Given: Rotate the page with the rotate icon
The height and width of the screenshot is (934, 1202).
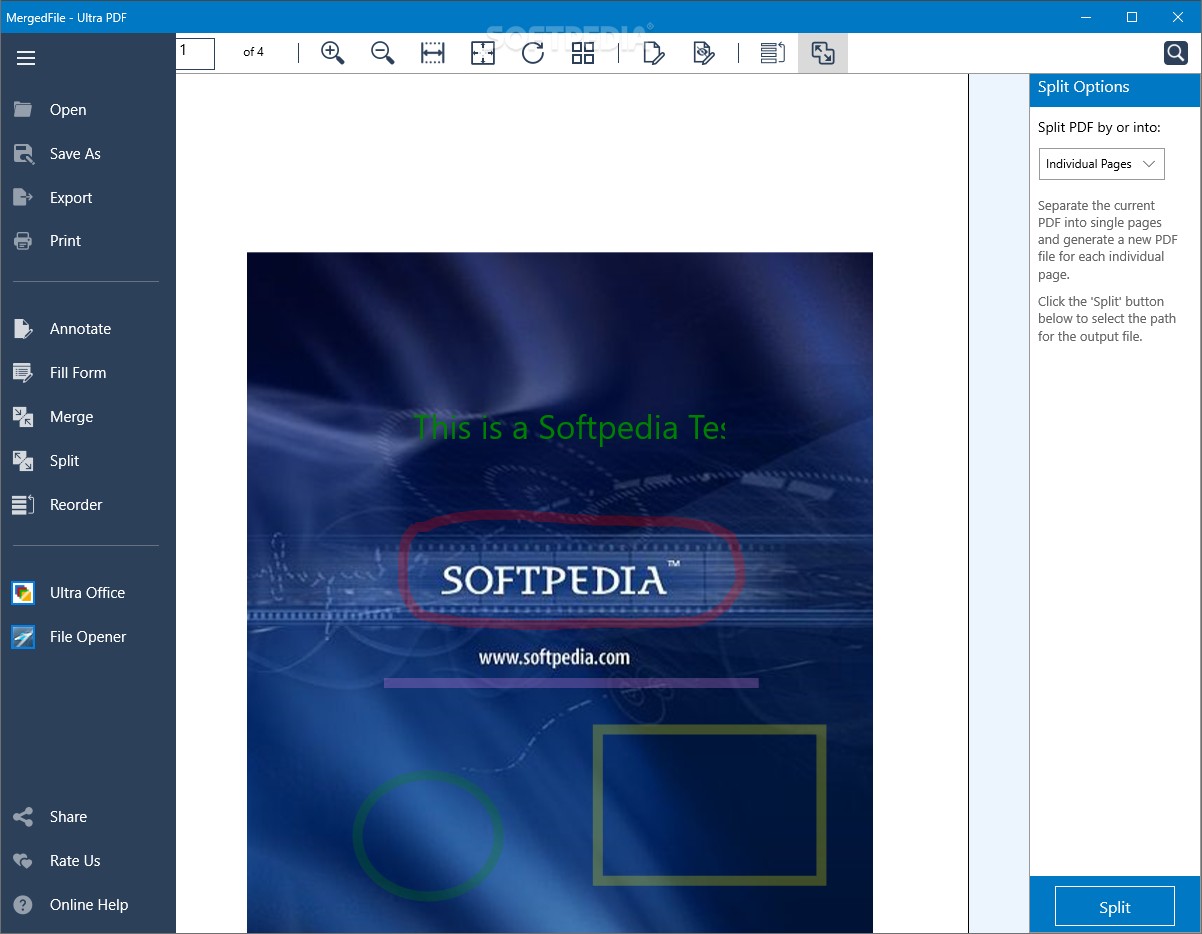Looking at the screenshot, I should pos(533,53).
